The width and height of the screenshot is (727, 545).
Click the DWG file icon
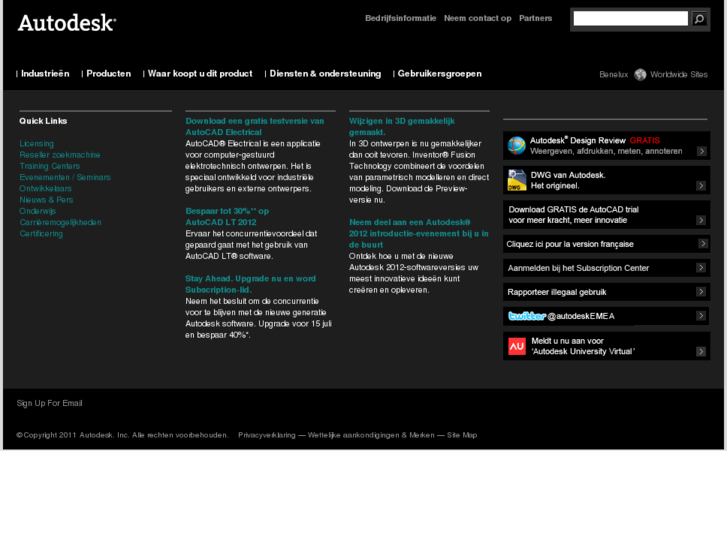coord(517,180)
